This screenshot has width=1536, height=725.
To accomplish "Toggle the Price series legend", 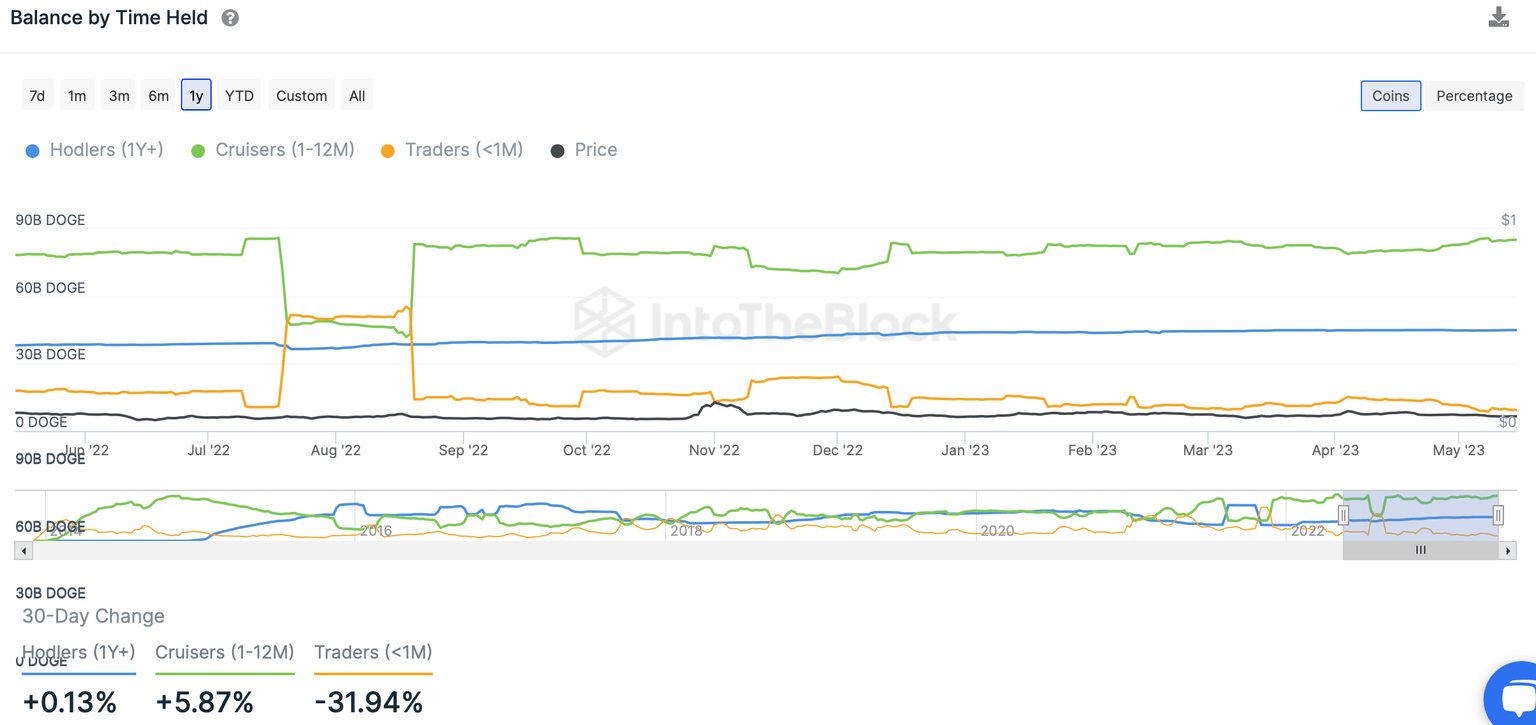I will (583, 150).
